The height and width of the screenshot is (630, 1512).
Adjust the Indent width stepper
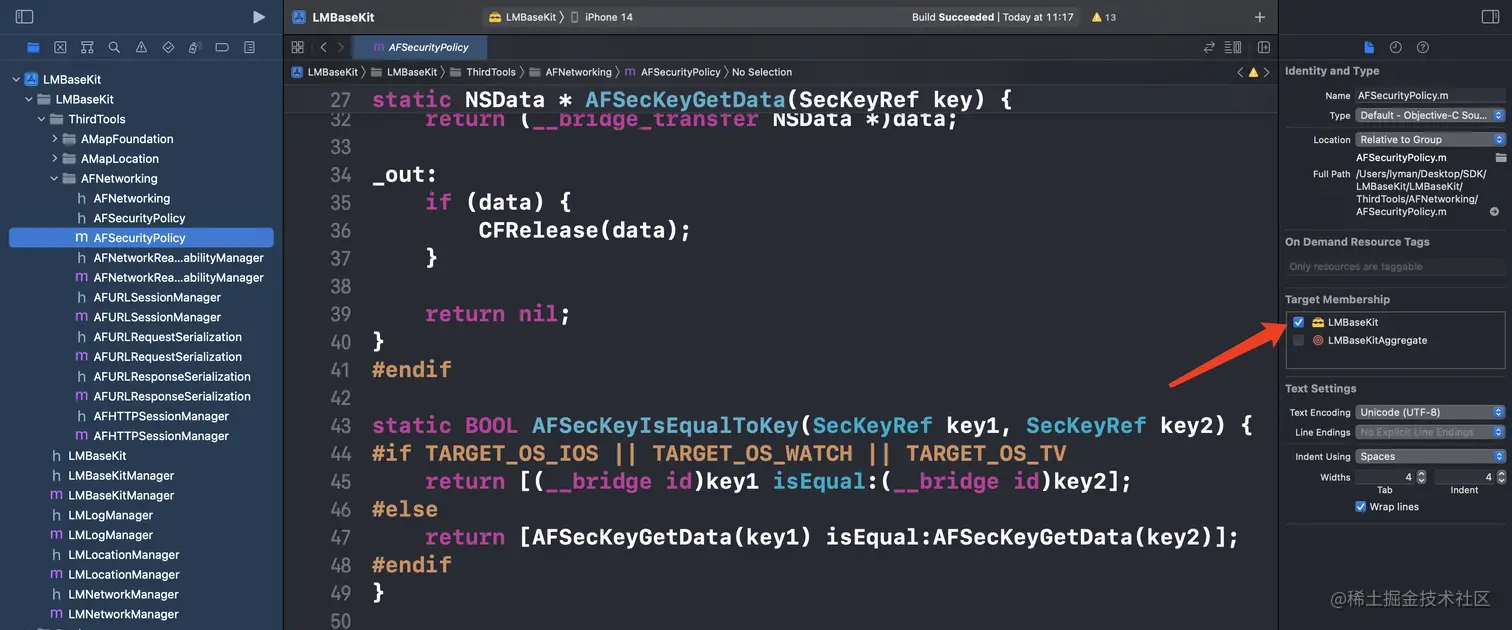(x=1500, y=477)
